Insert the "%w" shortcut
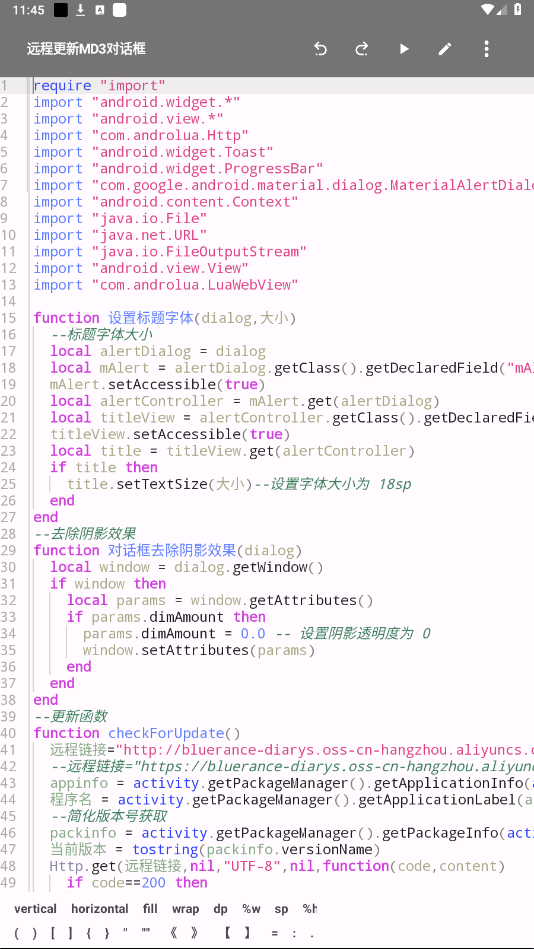534x949 pixels. pyautogui.click(x=251, y=908)
